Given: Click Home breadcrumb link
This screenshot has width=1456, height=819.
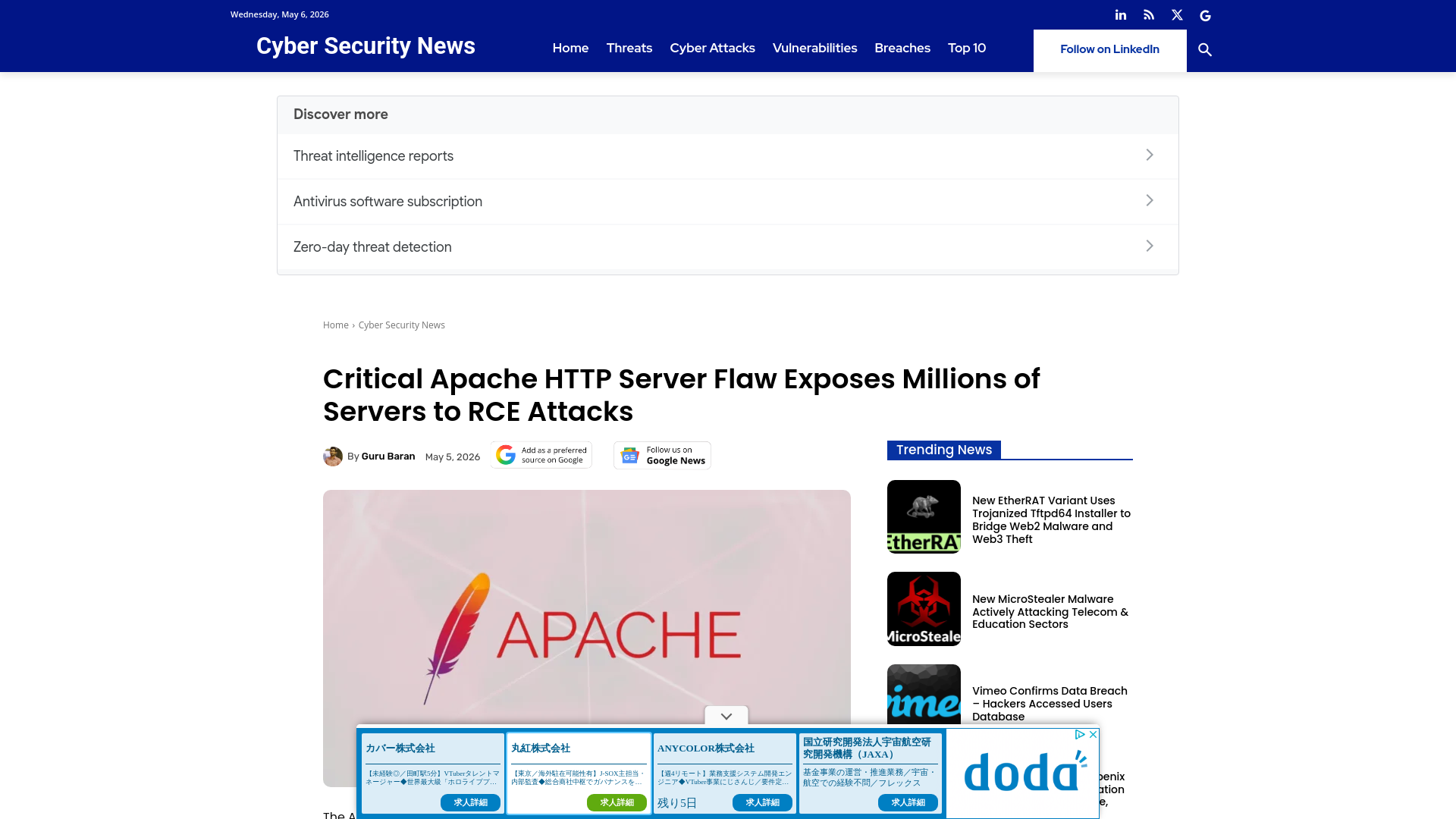Looking at the screenshot, I should click(x=336, y=325).
